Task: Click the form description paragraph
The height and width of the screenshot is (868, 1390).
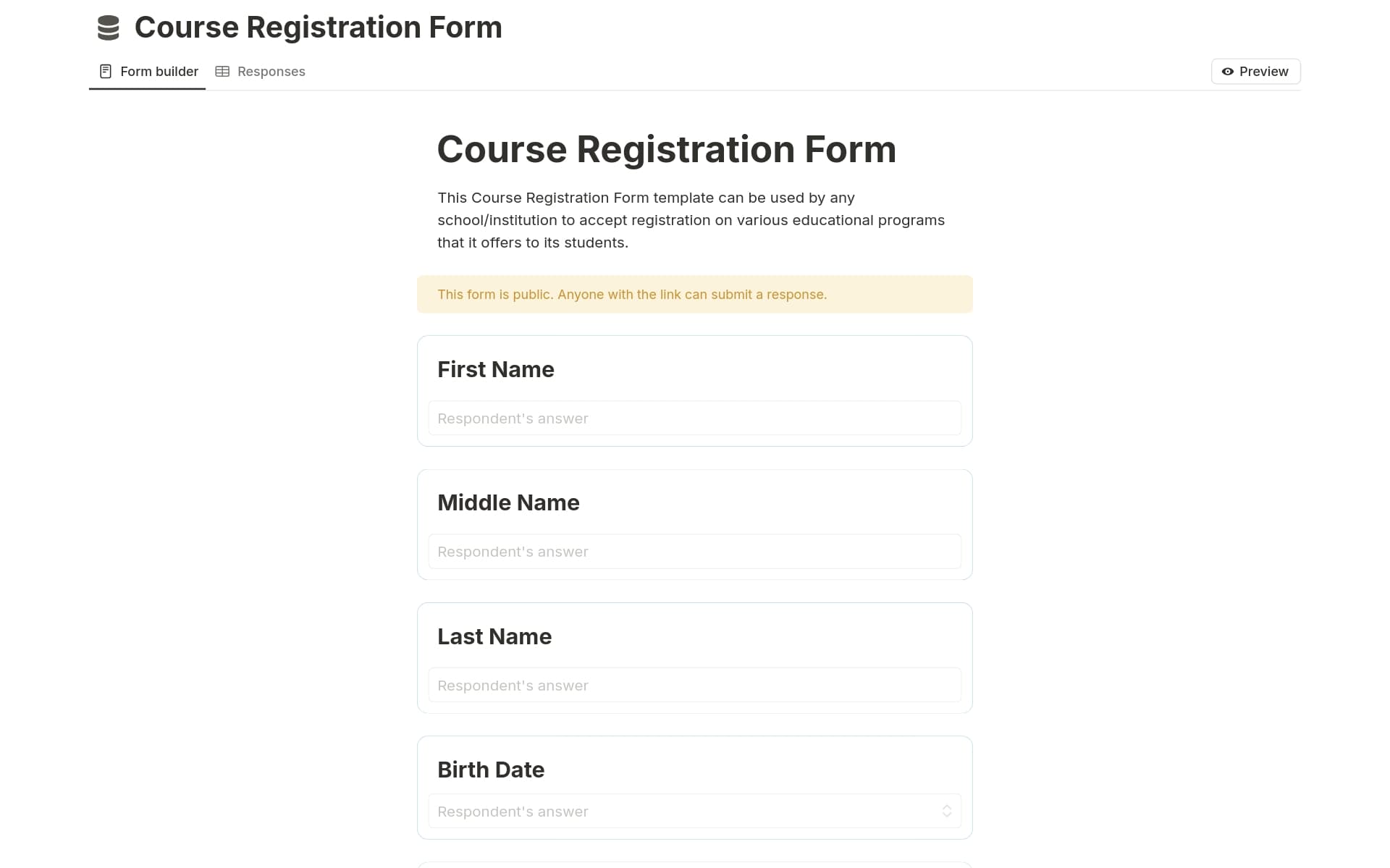Action: point(690,220)
